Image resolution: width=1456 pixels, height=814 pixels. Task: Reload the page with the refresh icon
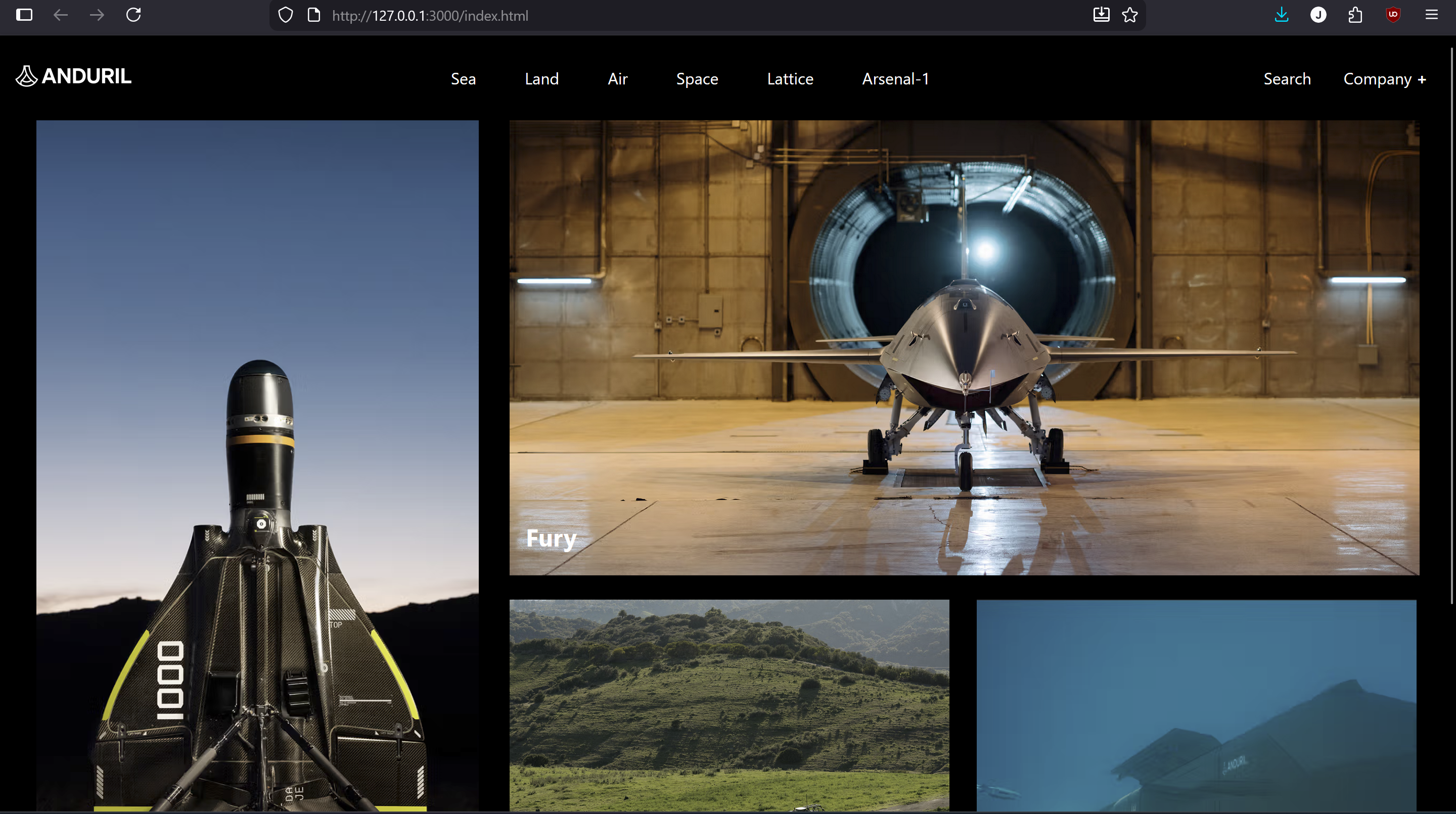coord(133,15)
